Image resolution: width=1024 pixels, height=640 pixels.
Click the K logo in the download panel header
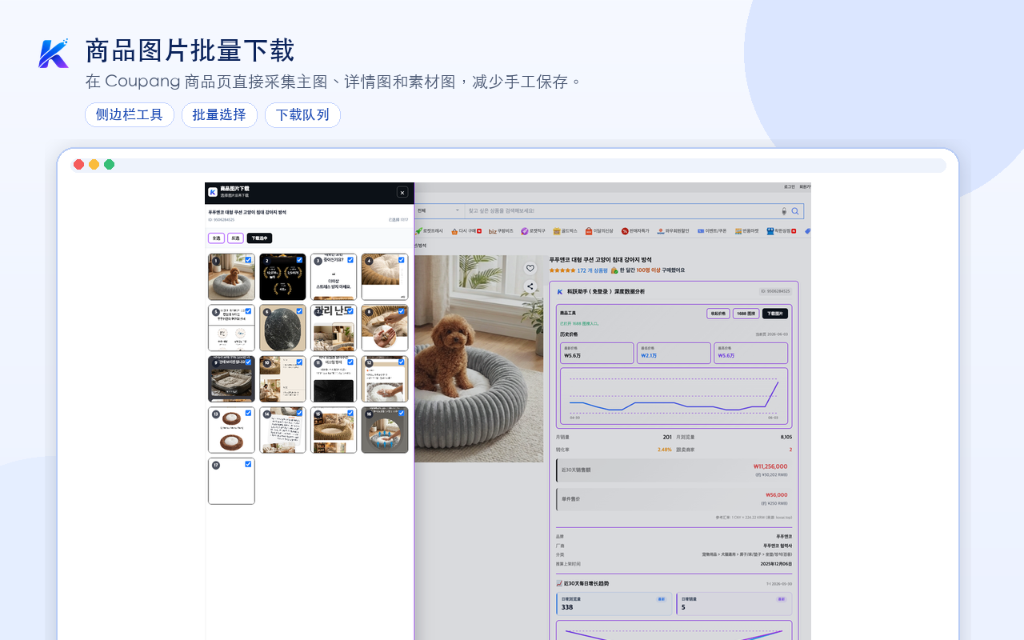(x=212, y=192)
